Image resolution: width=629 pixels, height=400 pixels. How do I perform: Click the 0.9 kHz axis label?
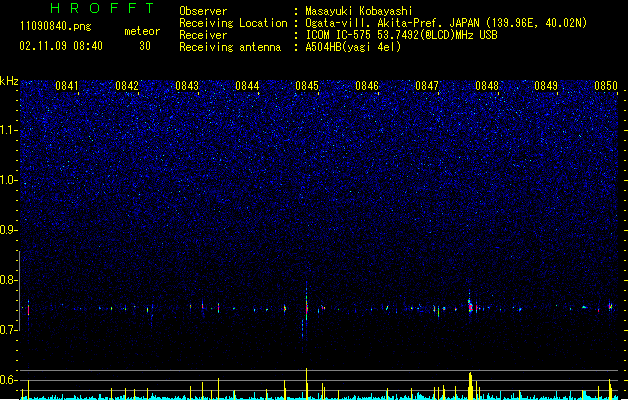click(9, 230)
